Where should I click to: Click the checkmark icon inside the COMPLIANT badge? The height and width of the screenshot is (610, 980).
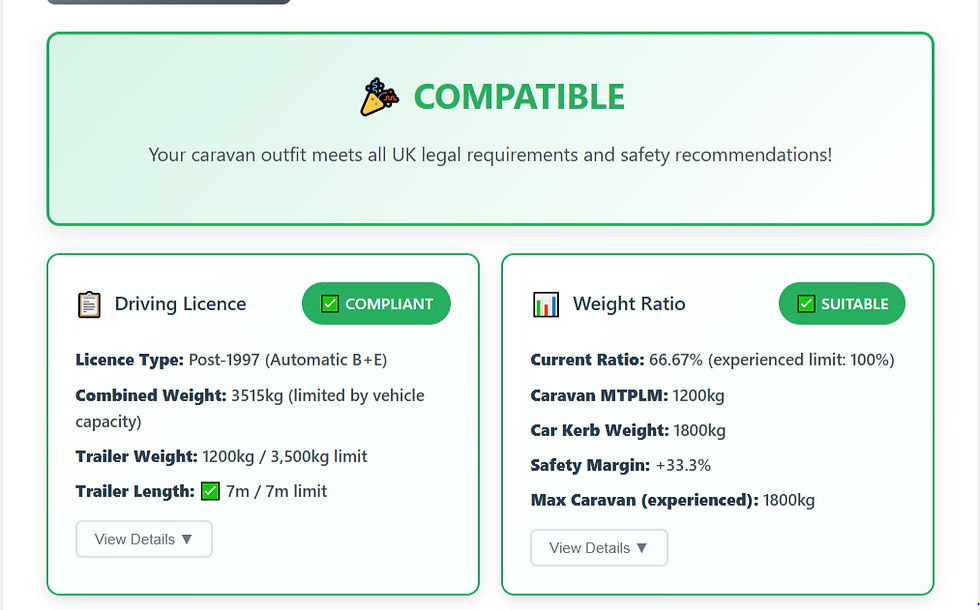(x=331, y=303)
